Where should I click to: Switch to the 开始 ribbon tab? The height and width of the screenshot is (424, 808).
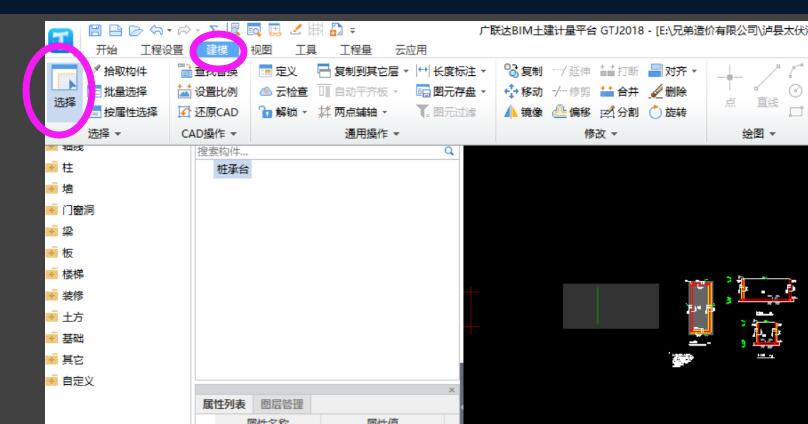107,50
